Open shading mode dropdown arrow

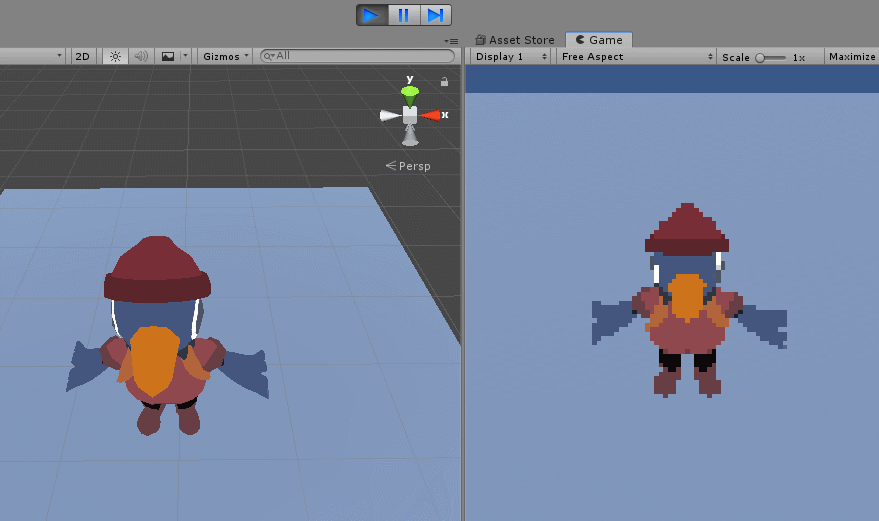pyautogui.click(x=59, y=56)
